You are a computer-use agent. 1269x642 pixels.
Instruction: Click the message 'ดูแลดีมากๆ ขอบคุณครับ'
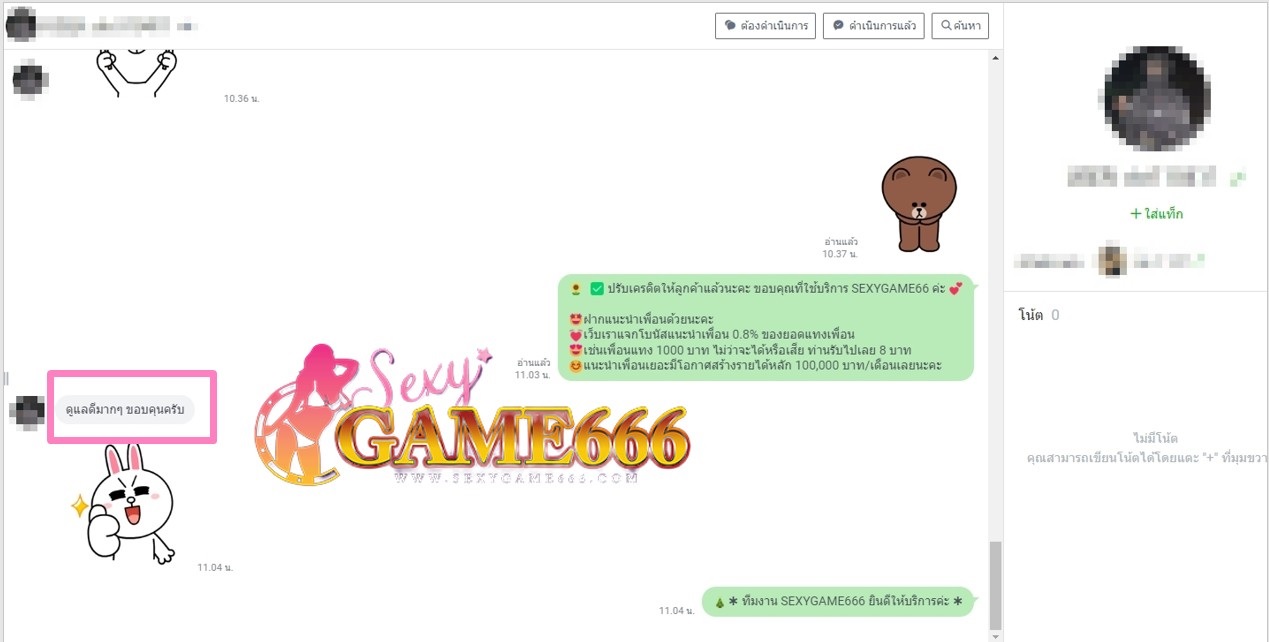click(x=125, y=410)
